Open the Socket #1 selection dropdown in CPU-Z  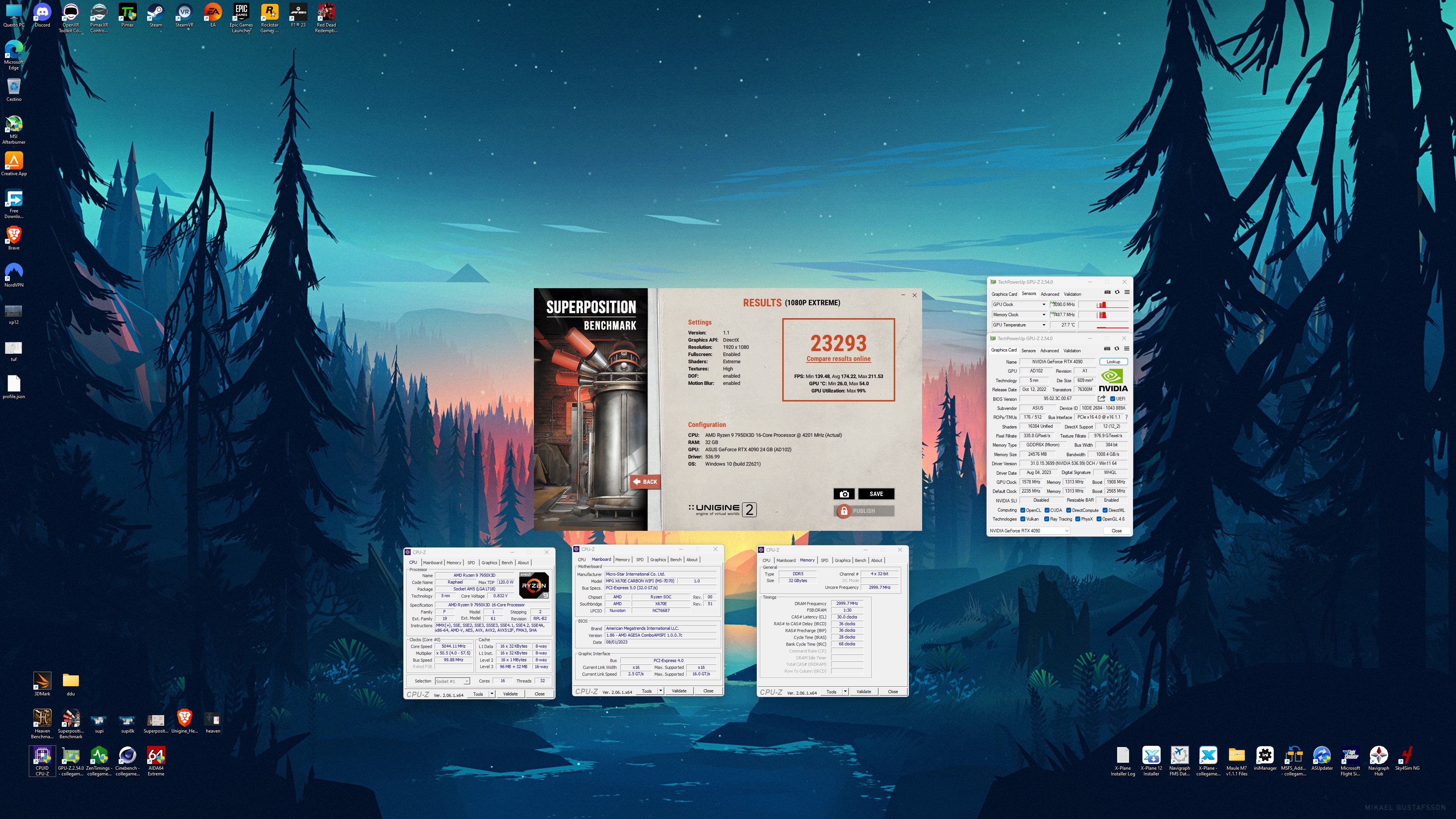tap(452, 681)
